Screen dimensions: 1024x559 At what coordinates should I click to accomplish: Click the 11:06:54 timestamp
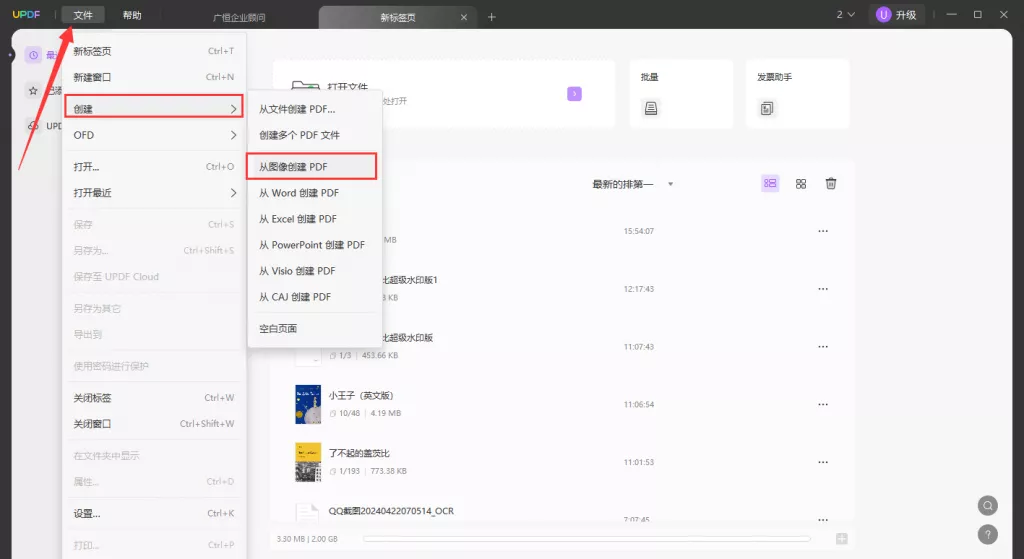(x=639, y=404)
